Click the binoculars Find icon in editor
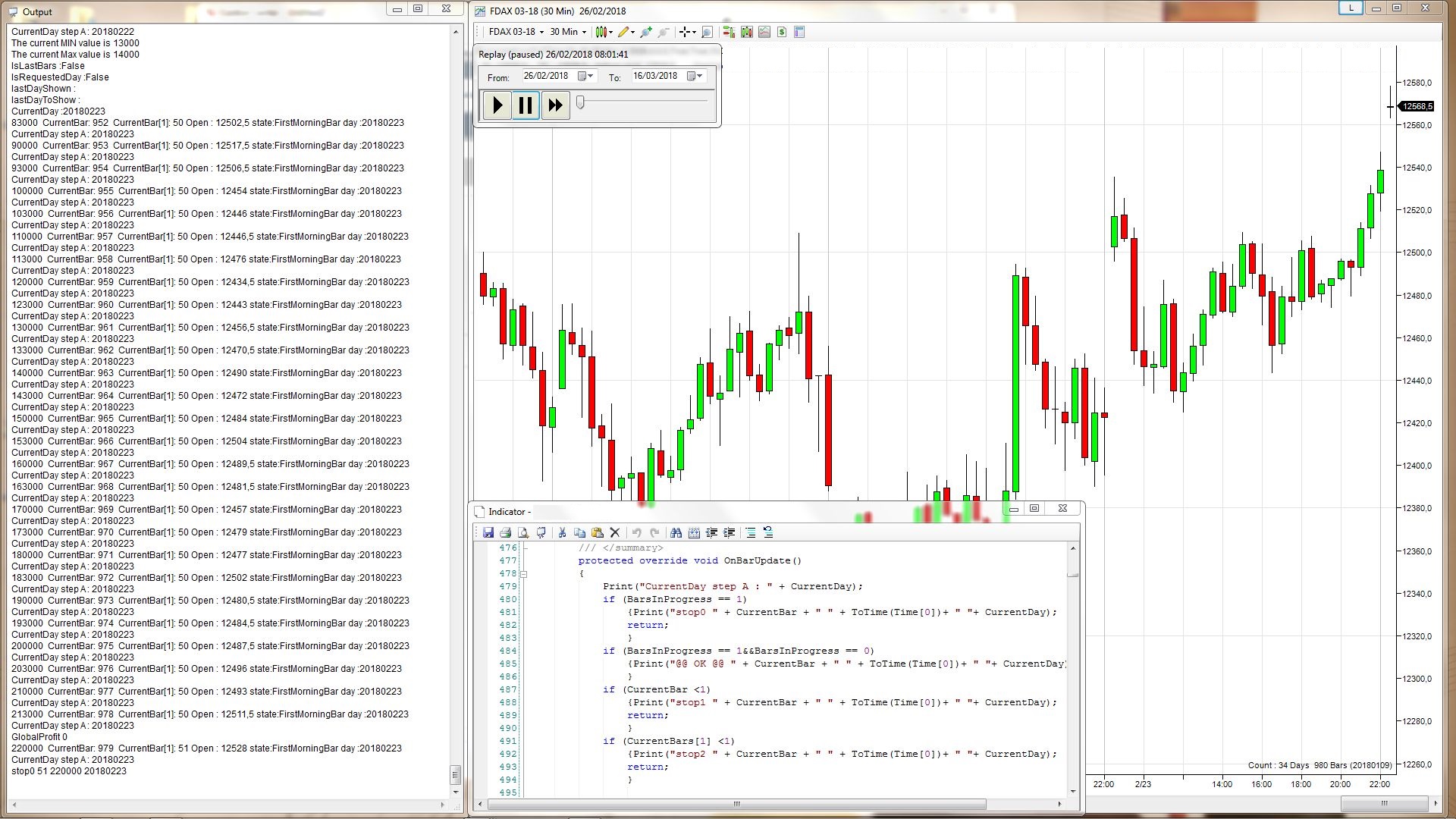 pos(676,532)
